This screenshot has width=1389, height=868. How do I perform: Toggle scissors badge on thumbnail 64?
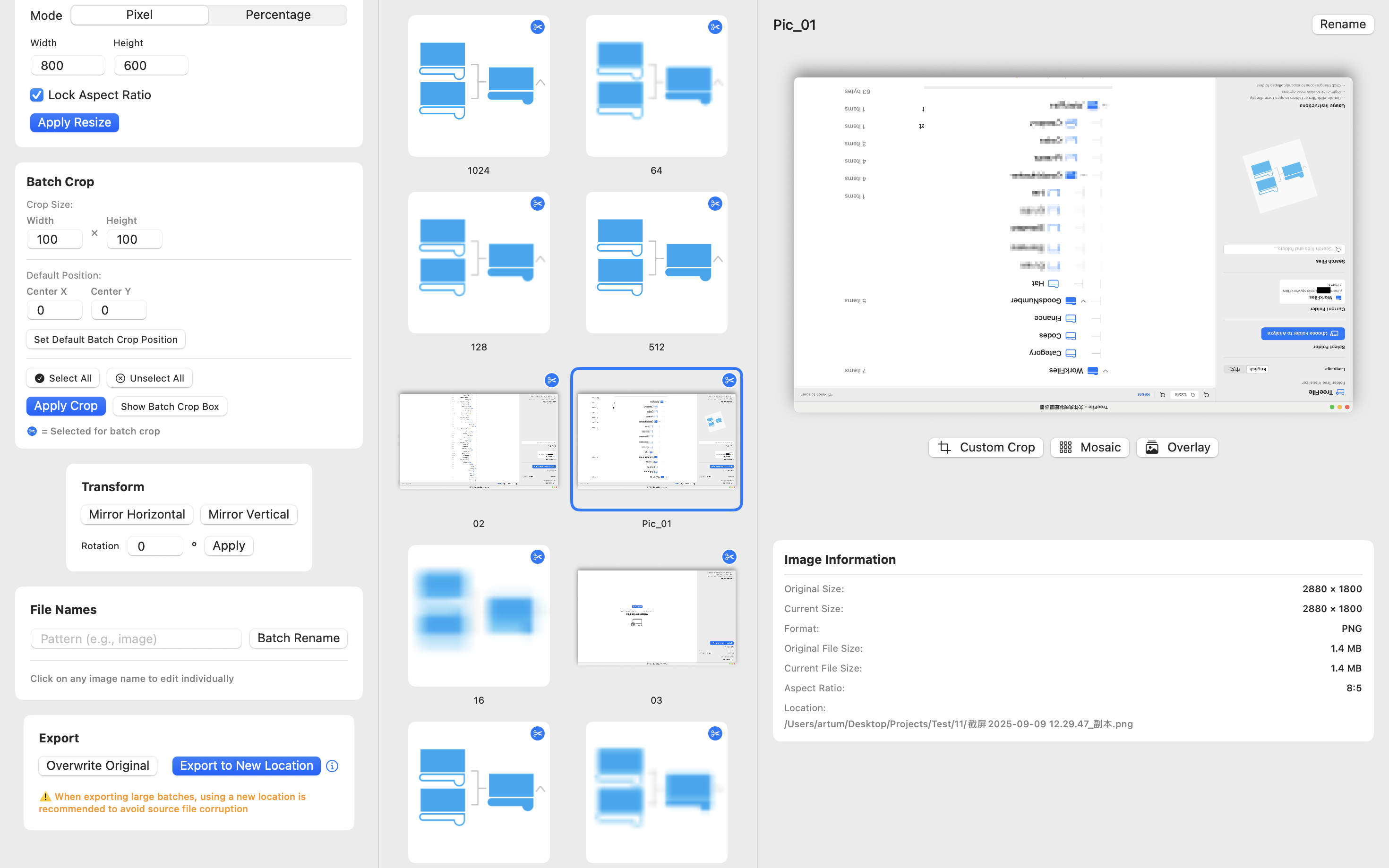[x=714, y=27]
